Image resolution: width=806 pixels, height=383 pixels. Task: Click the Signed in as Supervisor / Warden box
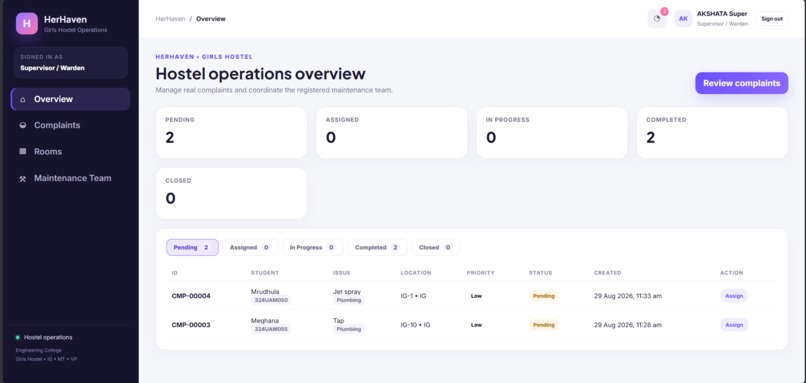tap(70, 63)
